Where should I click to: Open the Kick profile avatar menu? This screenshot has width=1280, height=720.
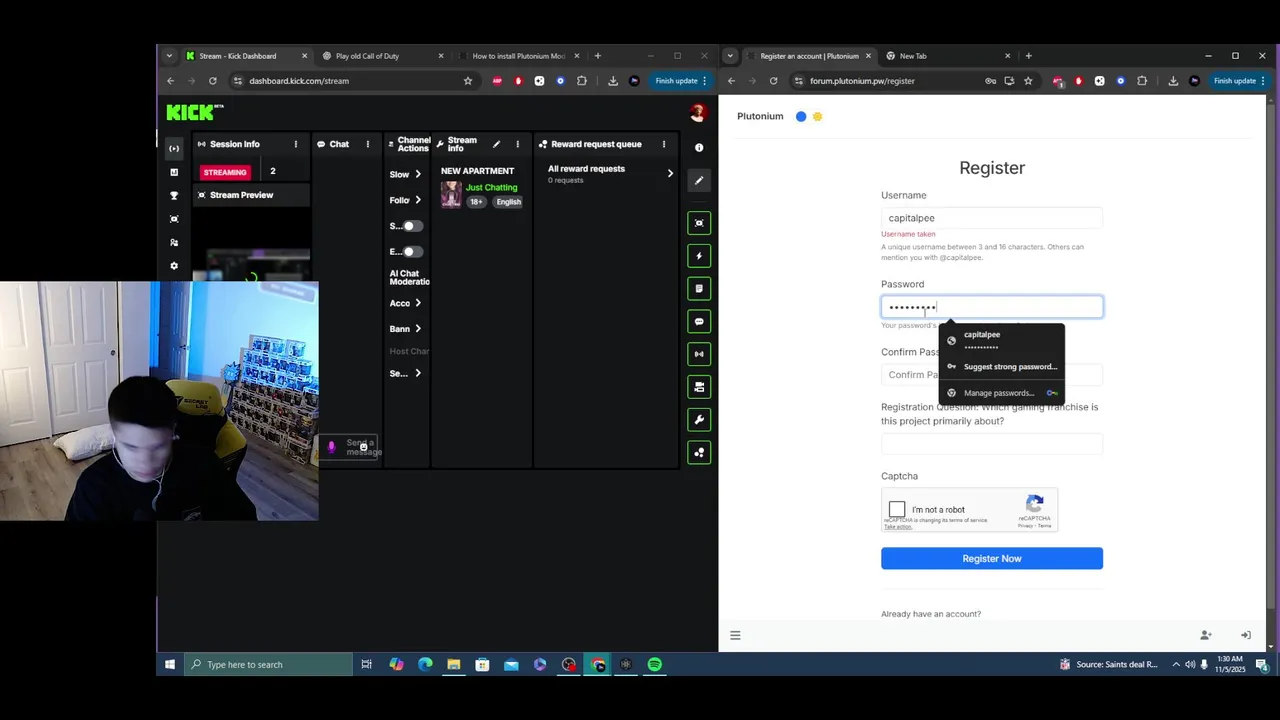pyautogui.click(x=697, y=113)
